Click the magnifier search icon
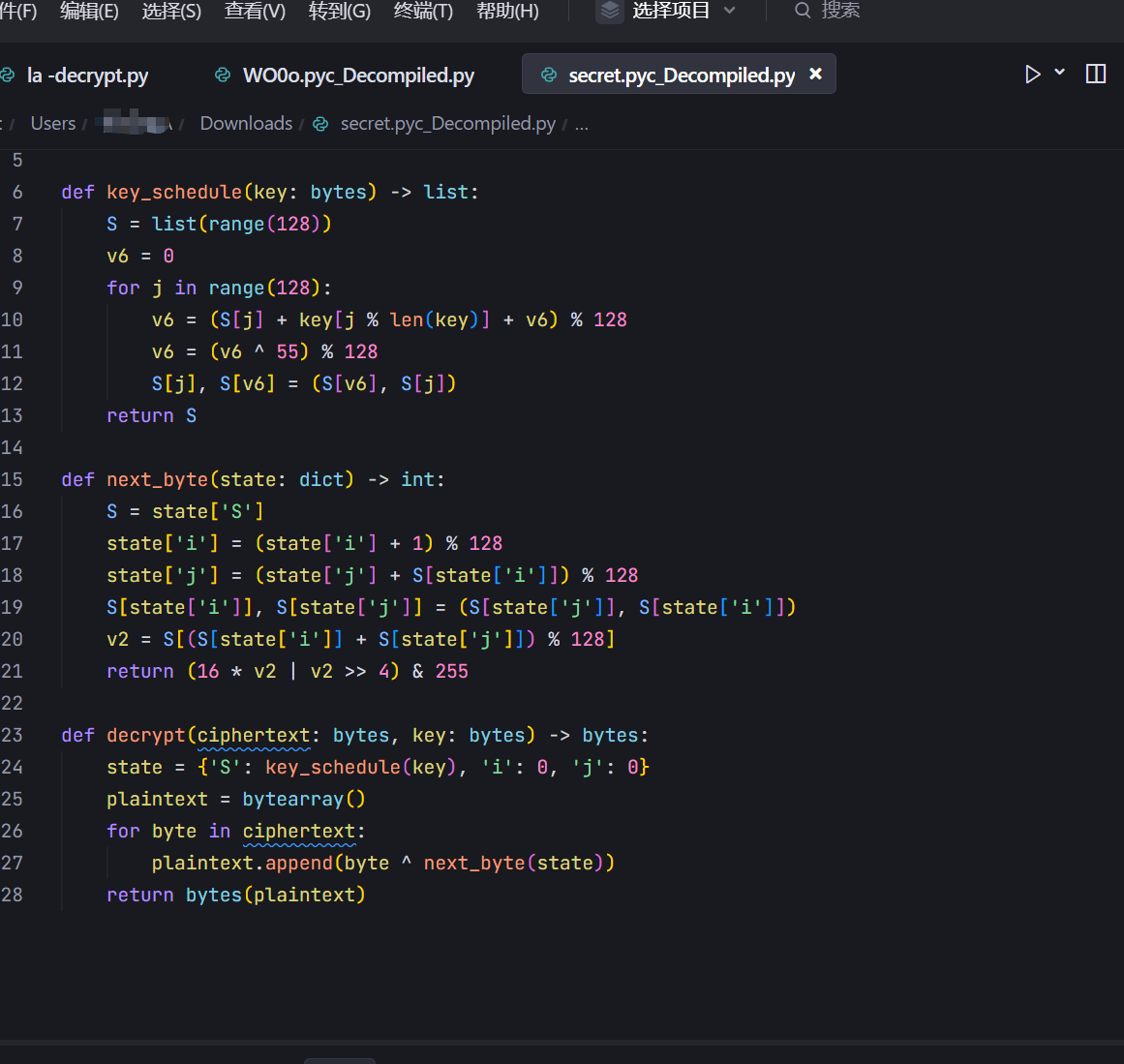 [803, 11]
